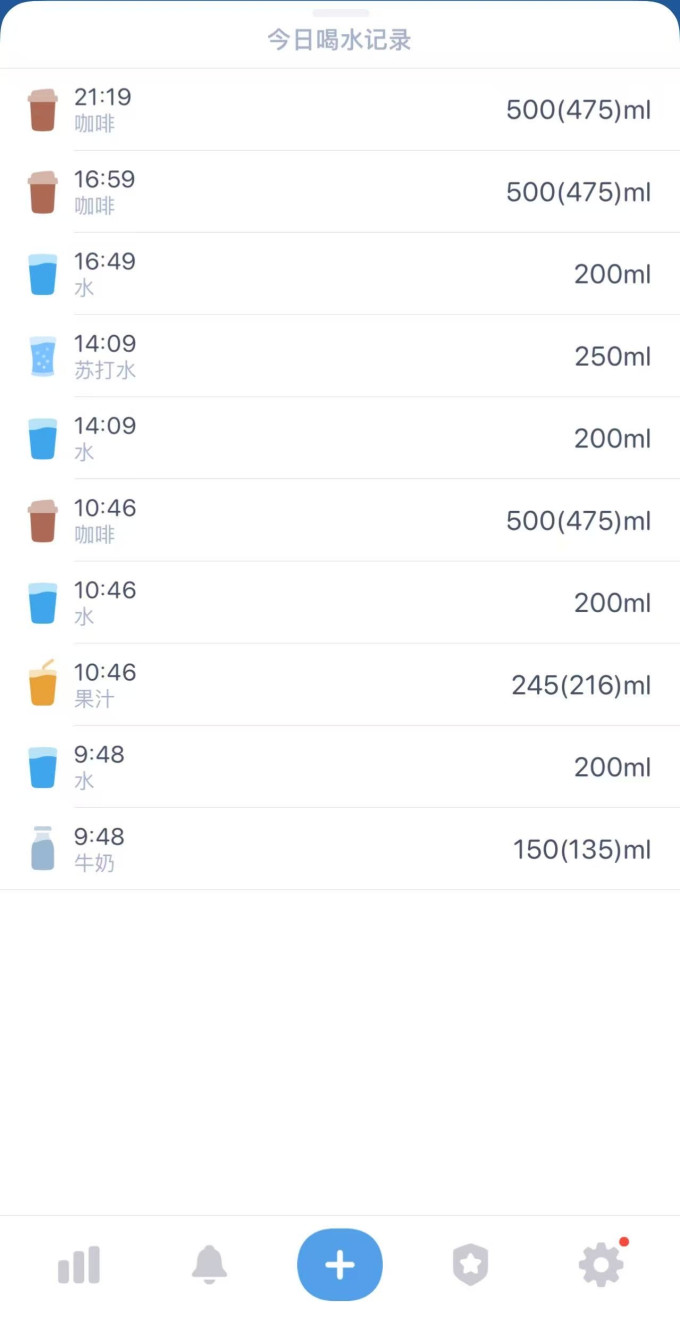The height and width of the screenshot is (1317, 680).
Task: Open settings gear with red dot
Action: coord(602,1264)
